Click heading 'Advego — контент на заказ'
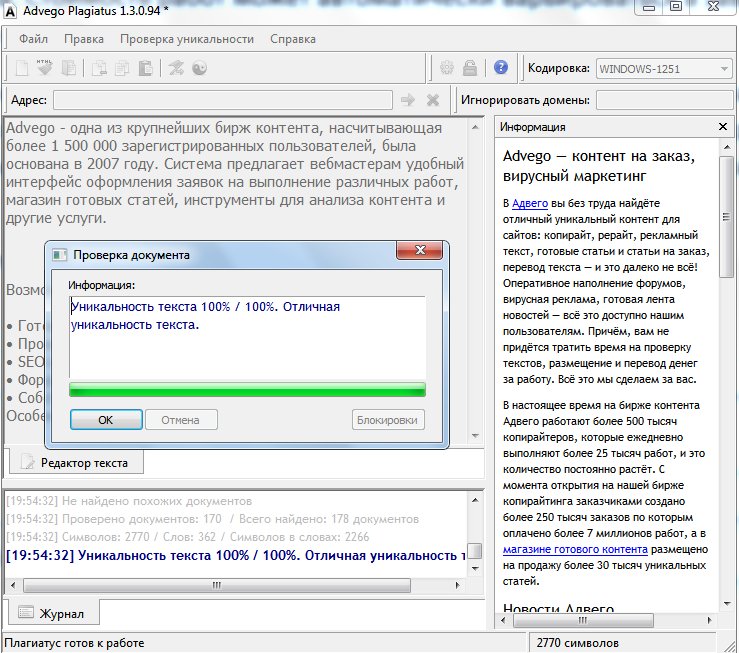 click(x=599, y=166)
